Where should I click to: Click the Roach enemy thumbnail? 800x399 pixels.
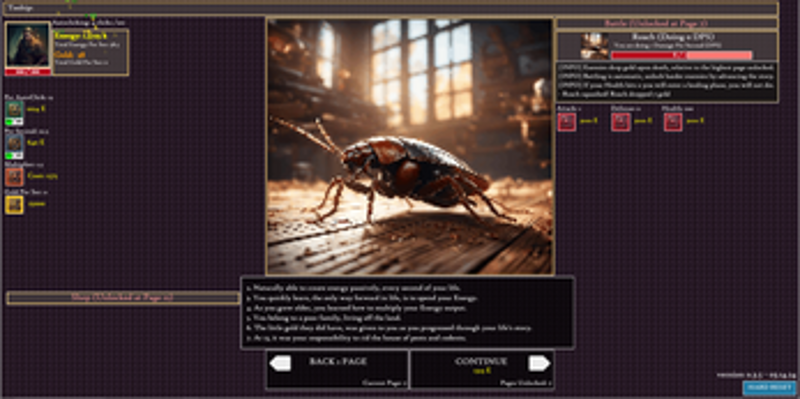pyautogui.click(x=594, y=46)
